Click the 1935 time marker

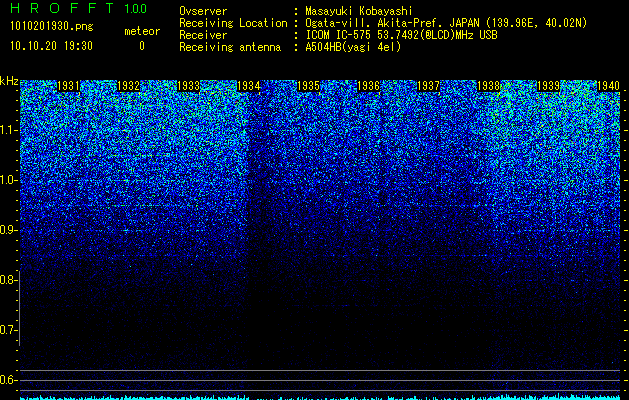(x=308, y=86)
